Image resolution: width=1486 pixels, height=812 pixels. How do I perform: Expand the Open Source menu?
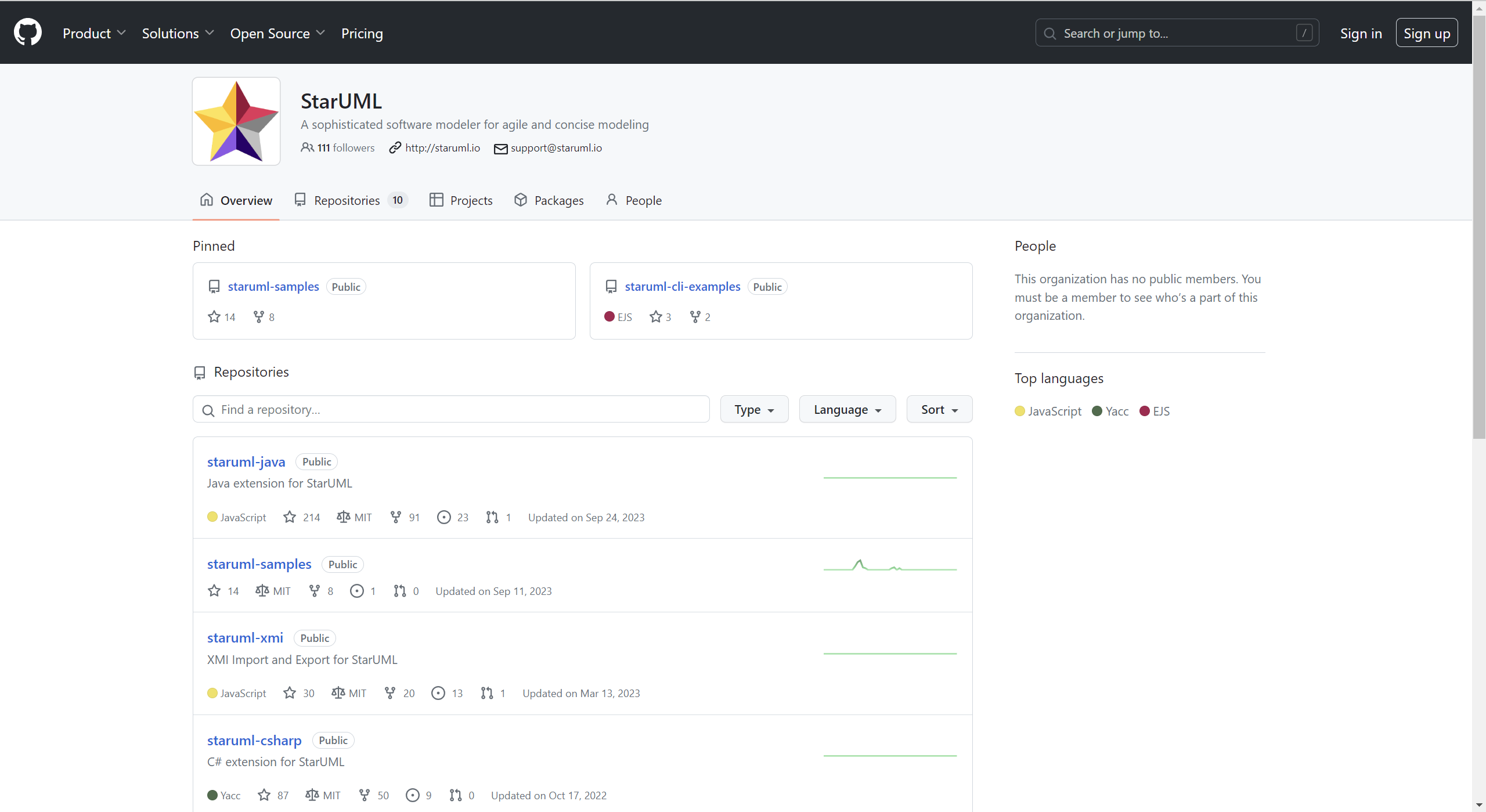click(x=277, y=34)
